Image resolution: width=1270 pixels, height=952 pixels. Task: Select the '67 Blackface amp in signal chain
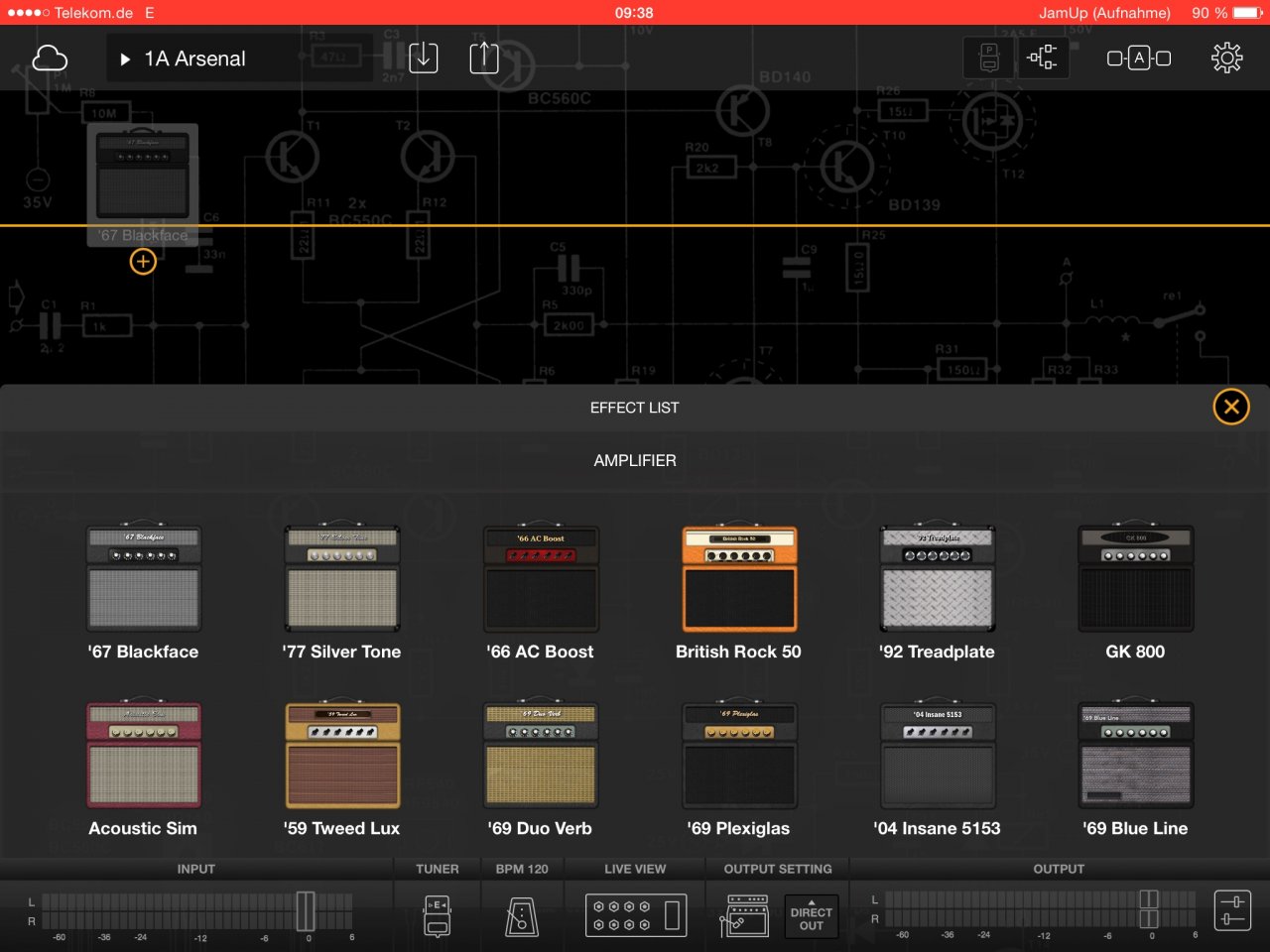coord(144,184)
